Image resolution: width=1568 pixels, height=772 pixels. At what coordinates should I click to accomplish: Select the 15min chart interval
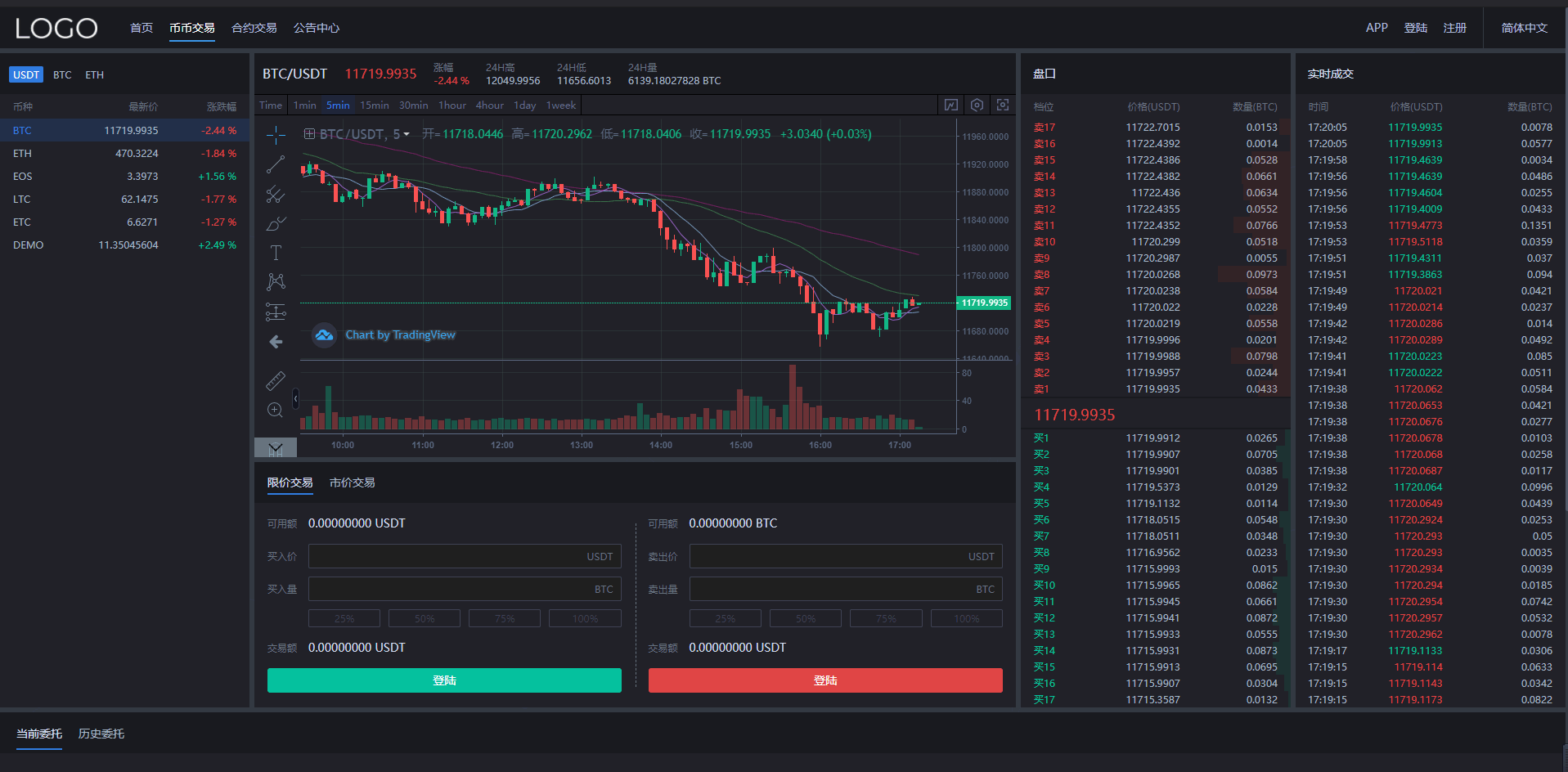[x=374, y=105]
